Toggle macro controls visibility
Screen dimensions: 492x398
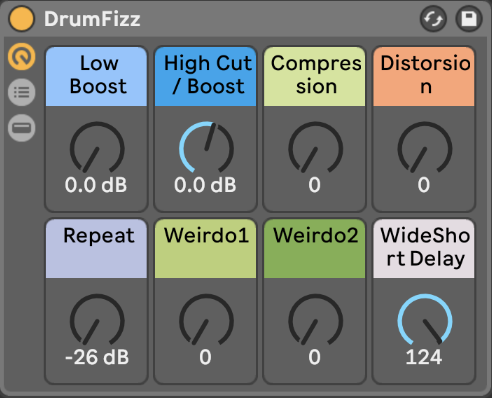click(22, 57)
